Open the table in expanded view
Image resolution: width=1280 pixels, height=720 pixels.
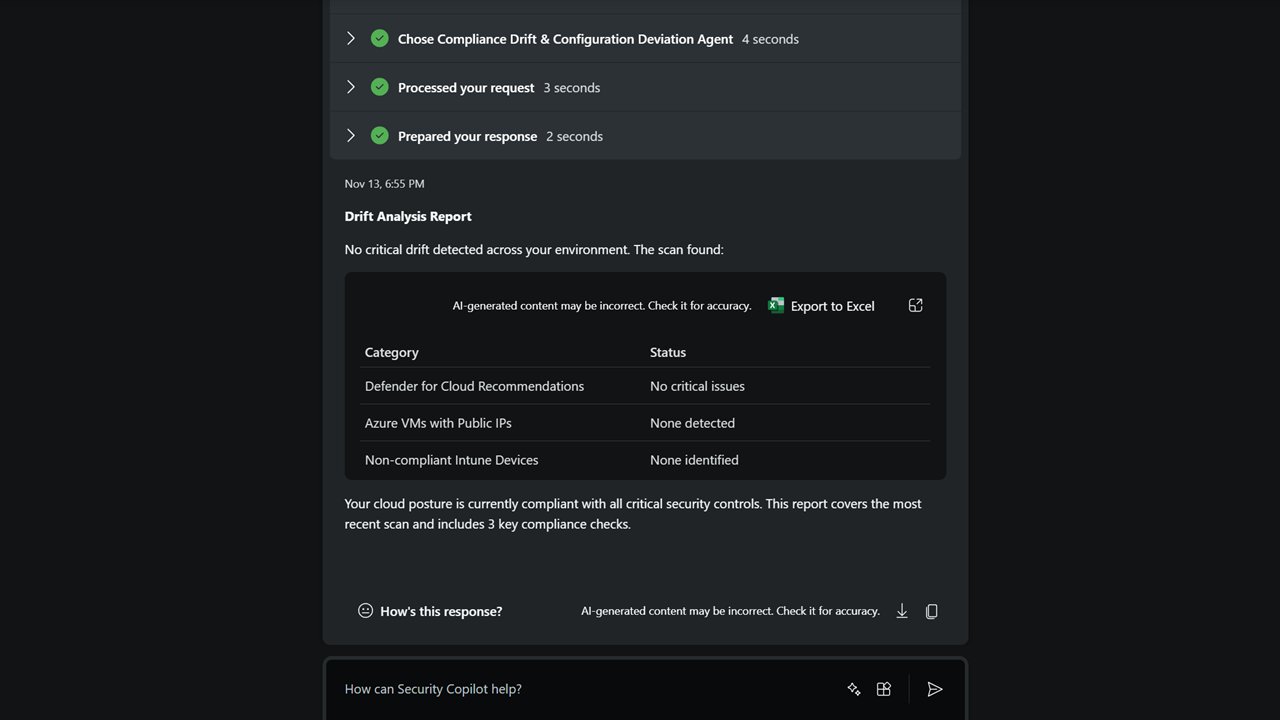[x=915, y=305]
